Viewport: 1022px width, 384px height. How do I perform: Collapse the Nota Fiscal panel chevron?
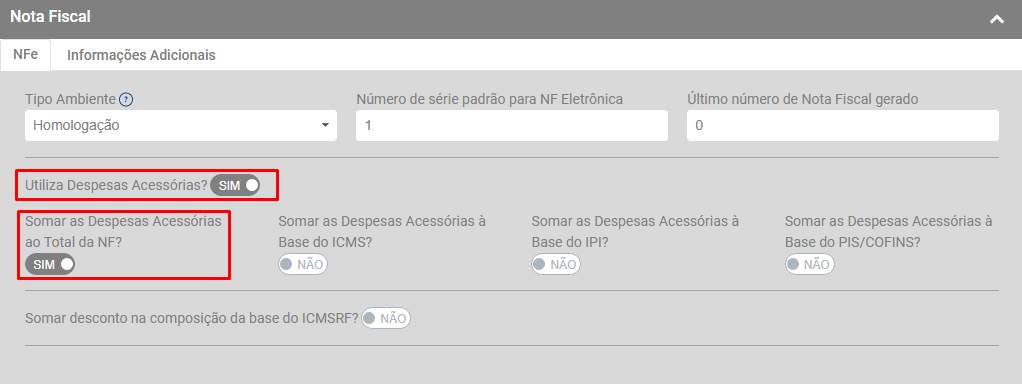pos(997,19)
